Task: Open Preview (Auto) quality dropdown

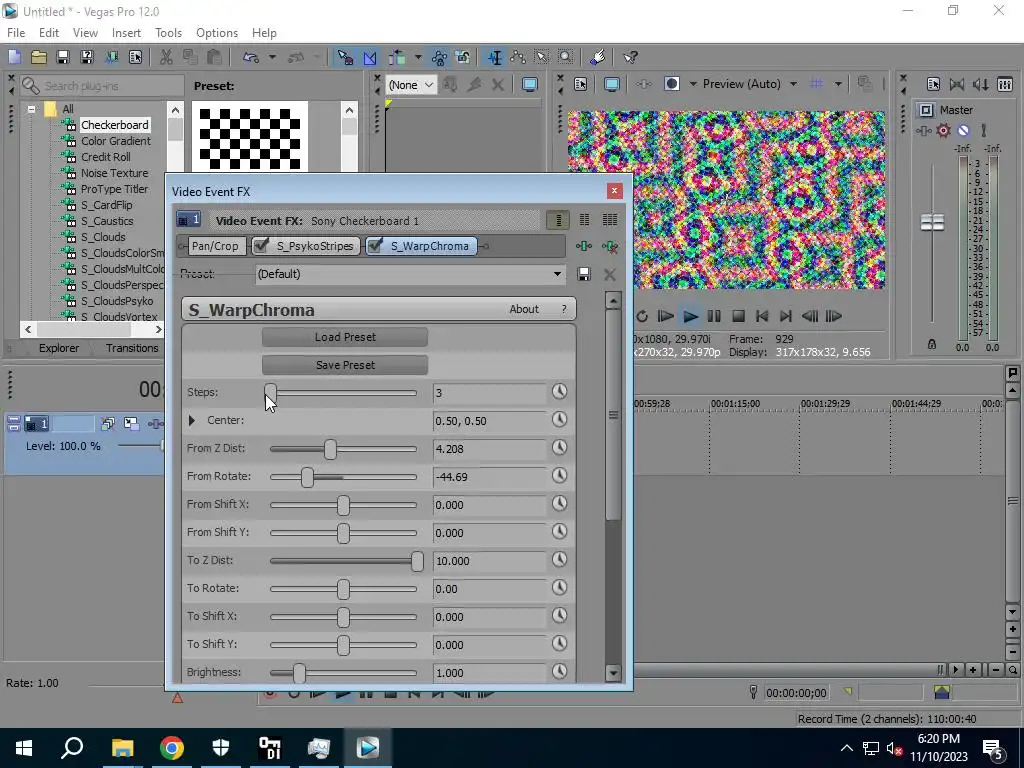Action: 793,84
